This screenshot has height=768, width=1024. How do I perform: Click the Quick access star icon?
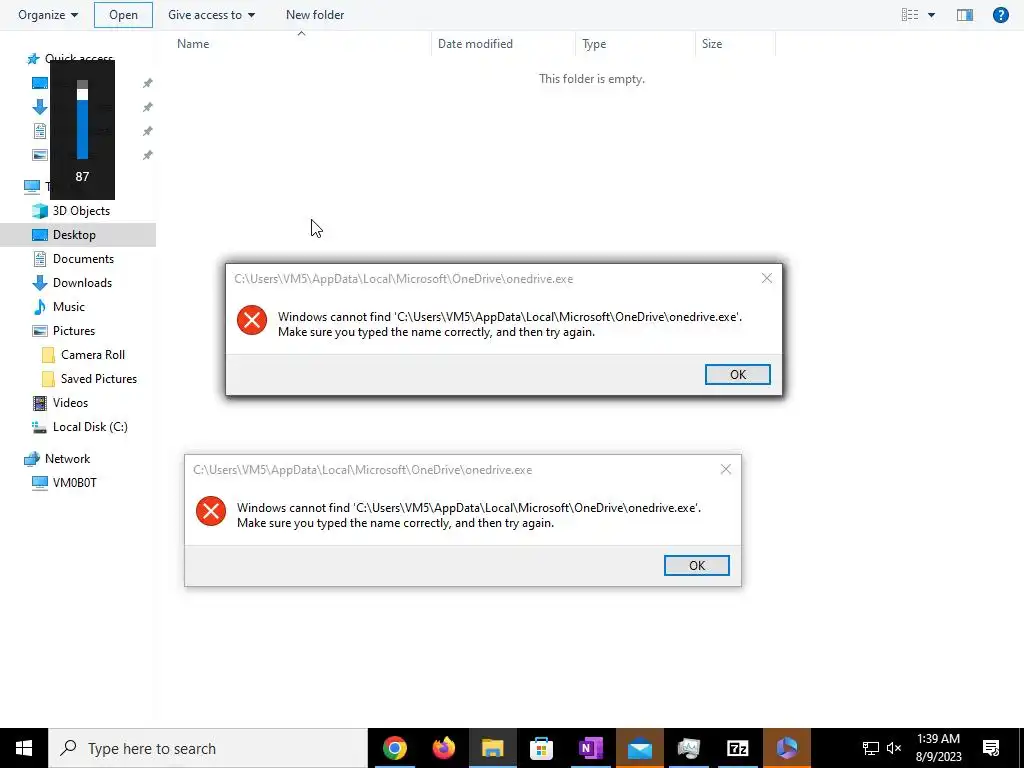(x=33, y=59)
